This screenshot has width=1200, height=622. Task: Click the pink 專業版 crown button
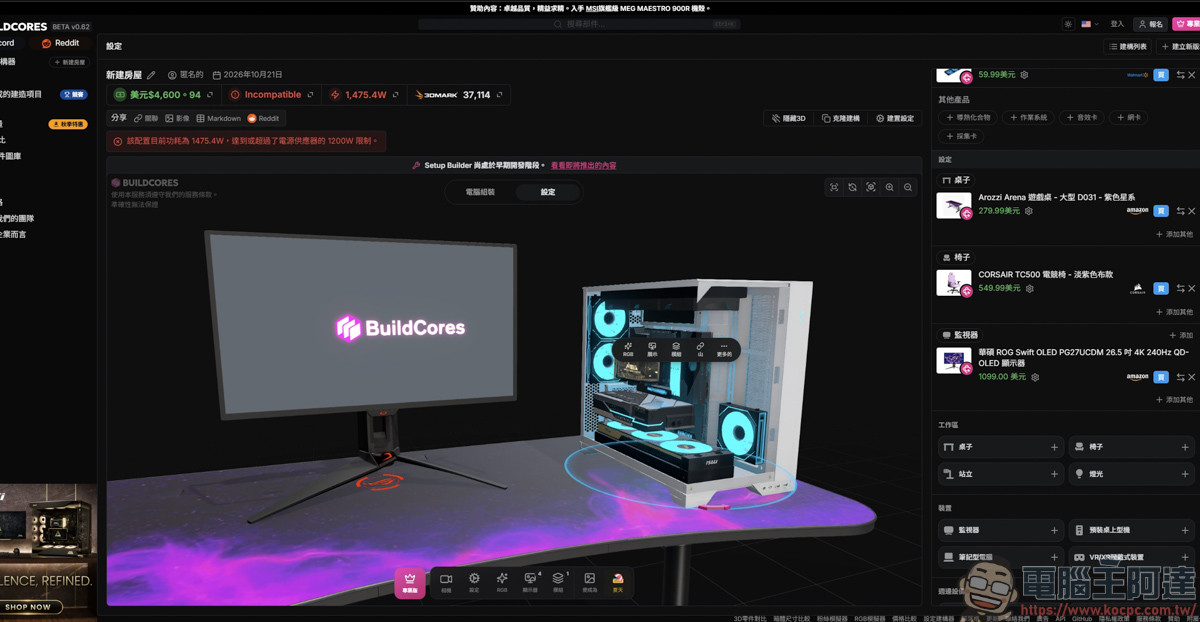[x=409, y=582]
